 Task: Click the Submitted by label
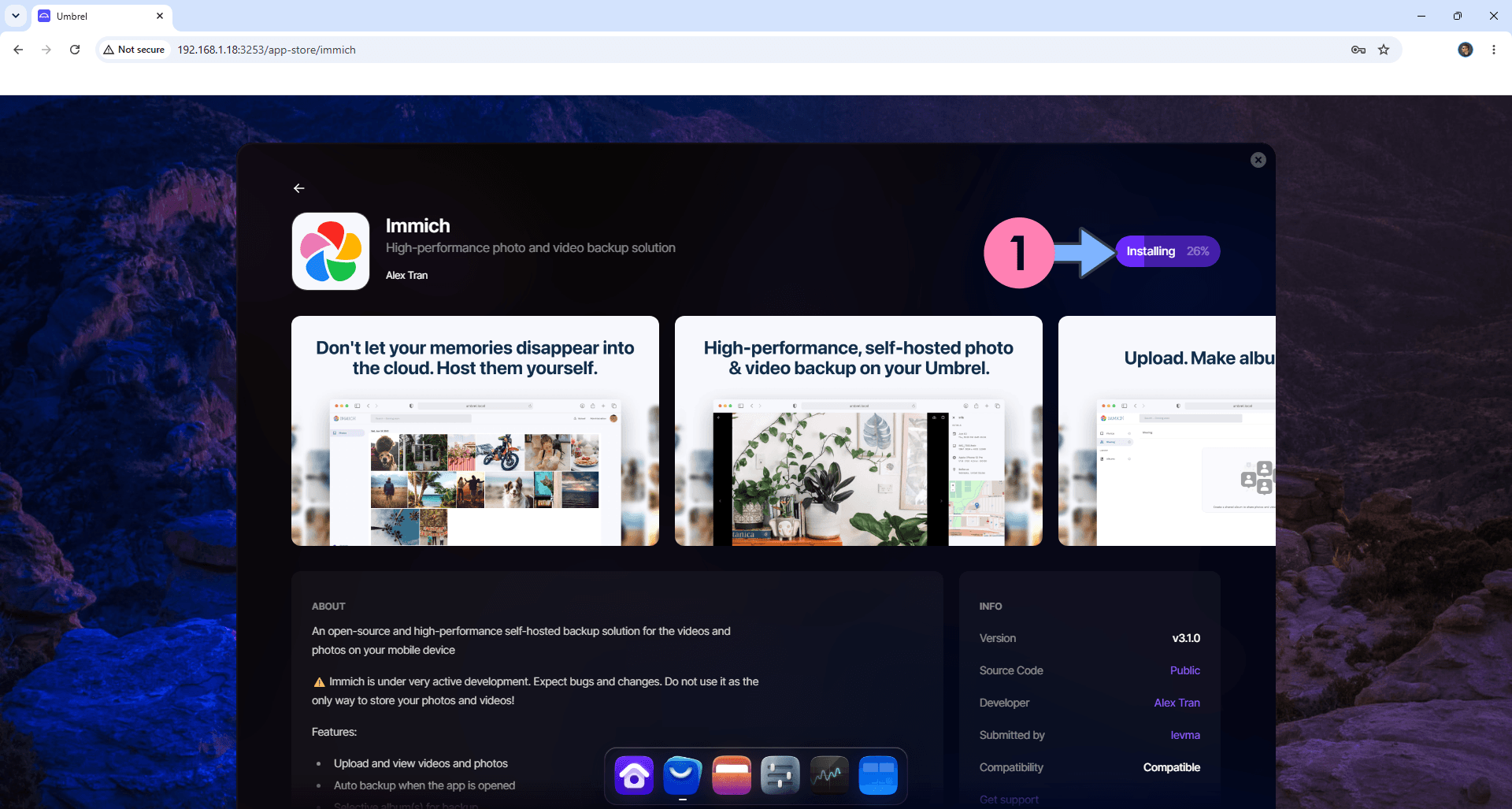pyautogui.click(x=1012, y=735)
